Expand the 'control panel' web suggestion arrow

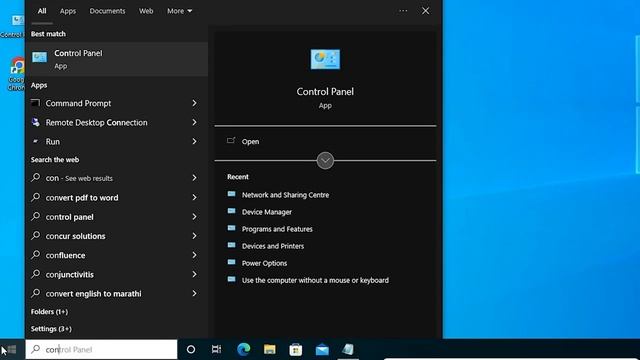[194, 217]
